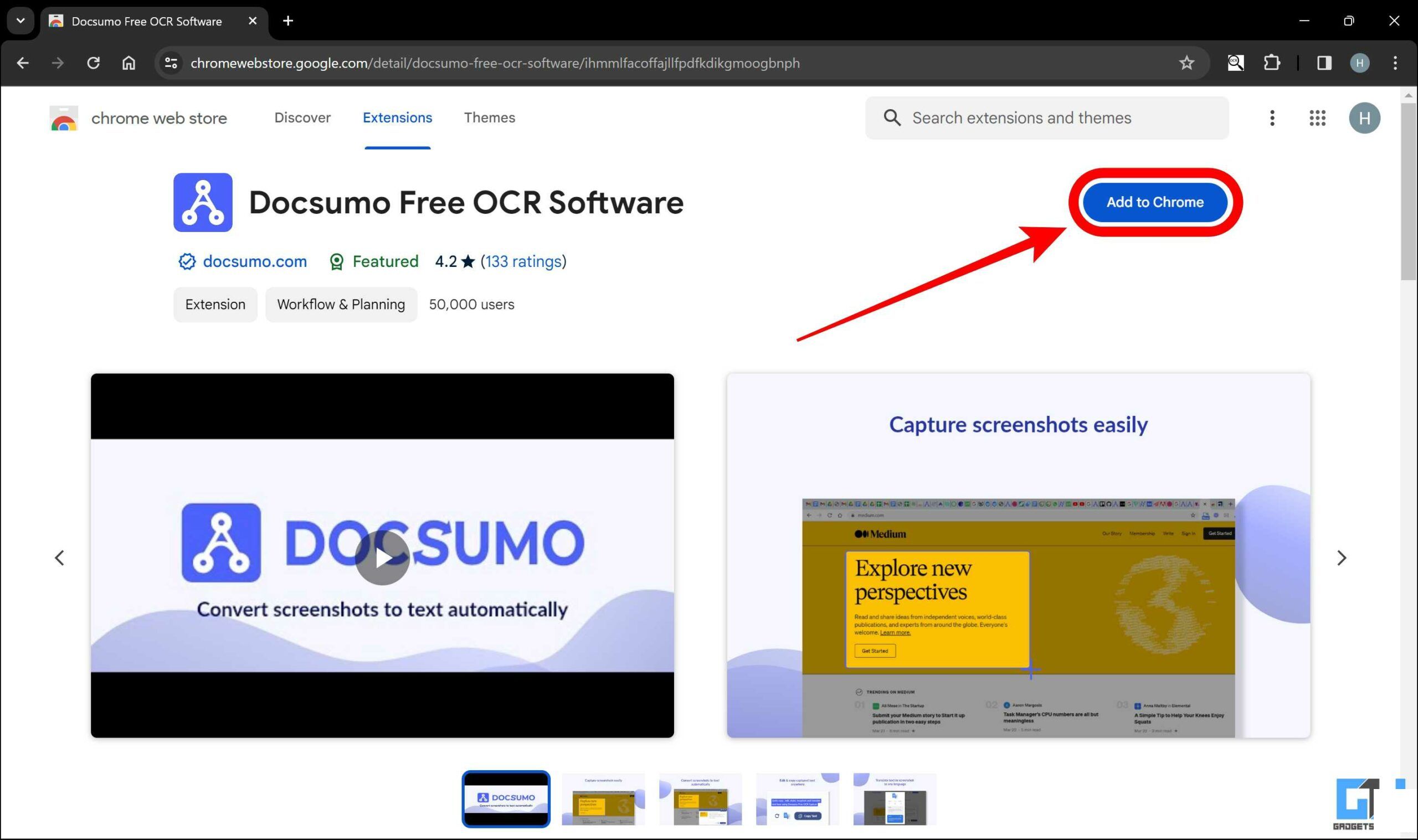Click the extensions puzzle piece icon

click(x=1272, y=63)
